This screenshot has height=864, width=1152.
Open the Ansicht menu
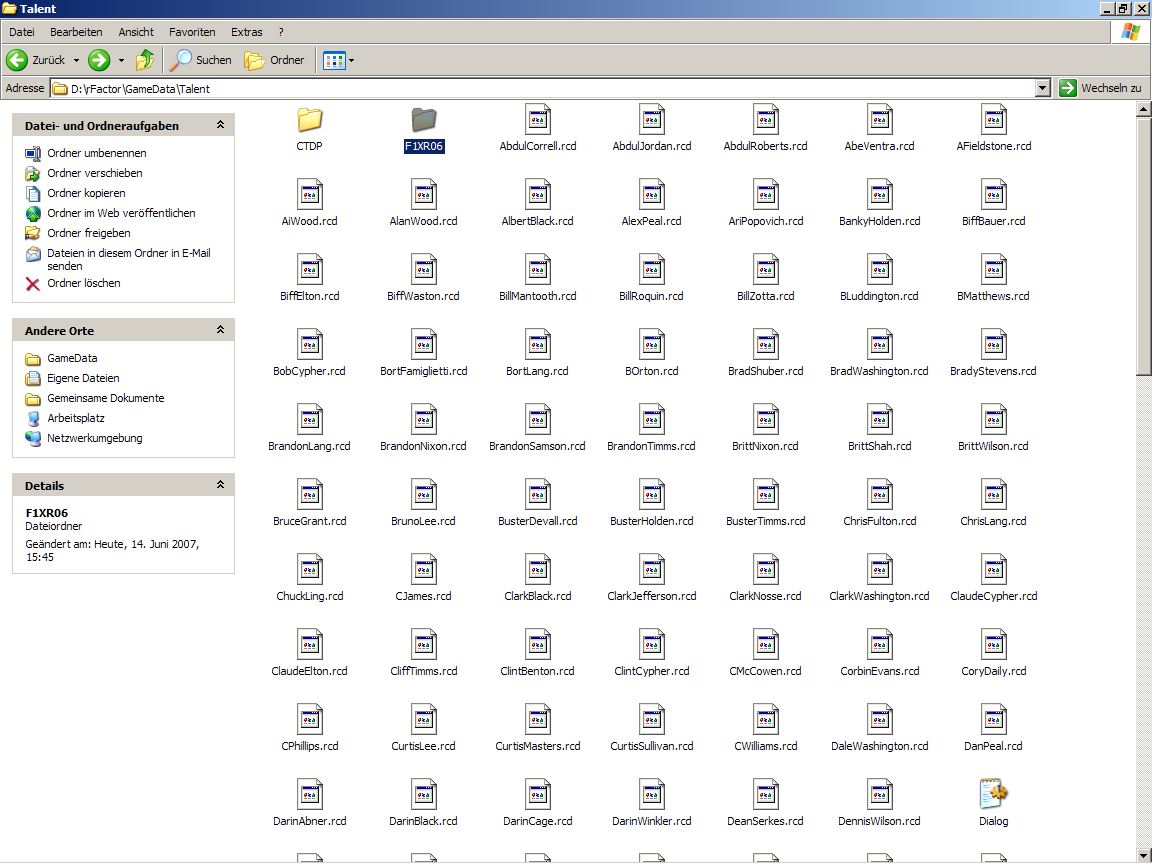[x=136, y=32]
